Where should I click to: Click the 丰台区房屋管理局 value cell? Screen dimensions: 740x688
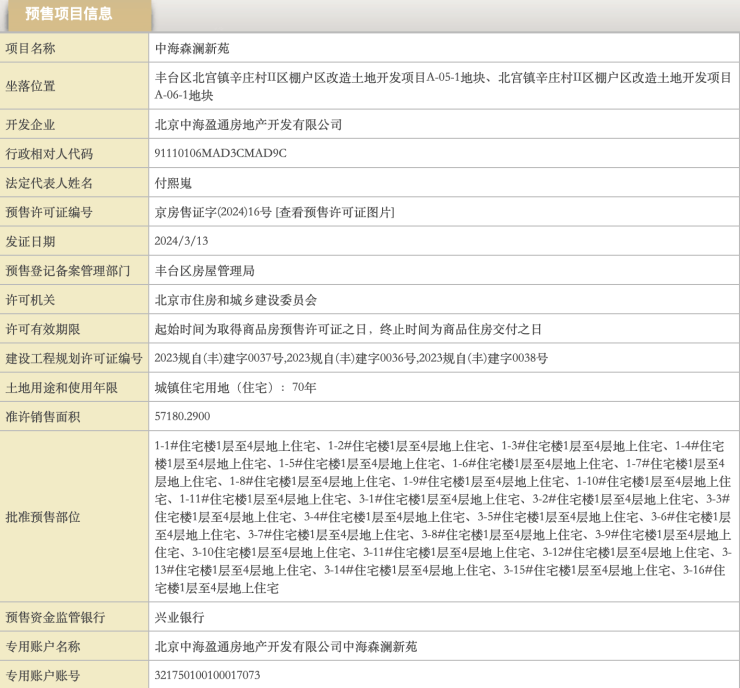(x=205, y=270)
